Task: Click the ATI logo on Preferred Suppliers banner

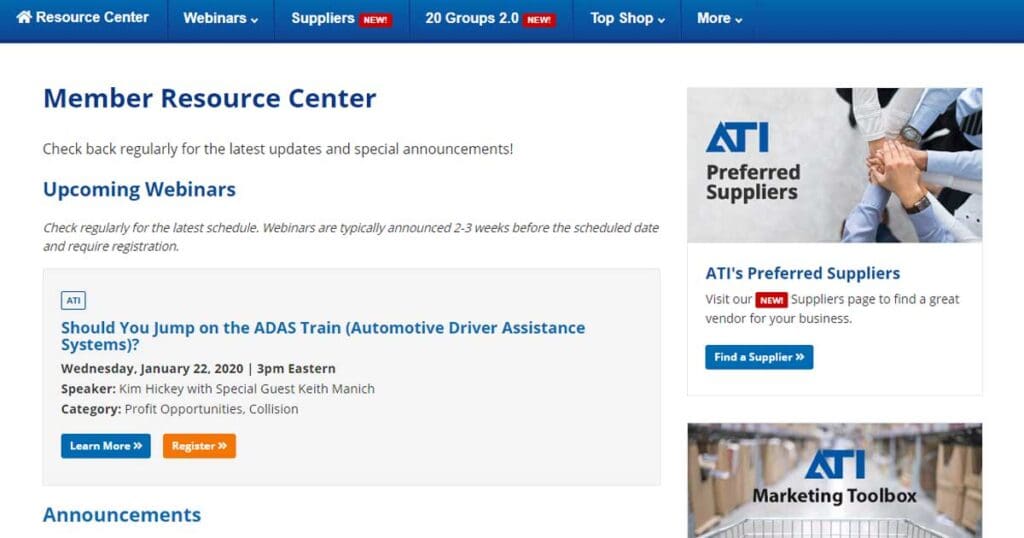Action: pyautogui.click(x=736, y=137)
